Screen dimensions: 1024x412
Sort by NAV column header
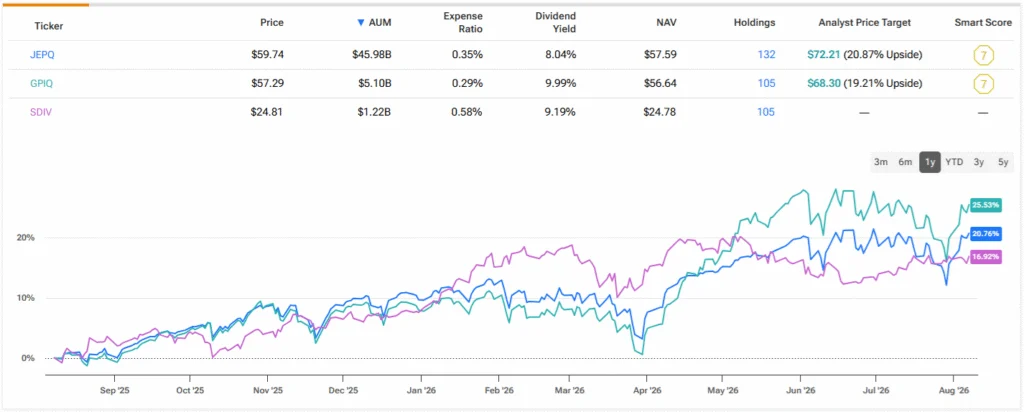[667, 22]
